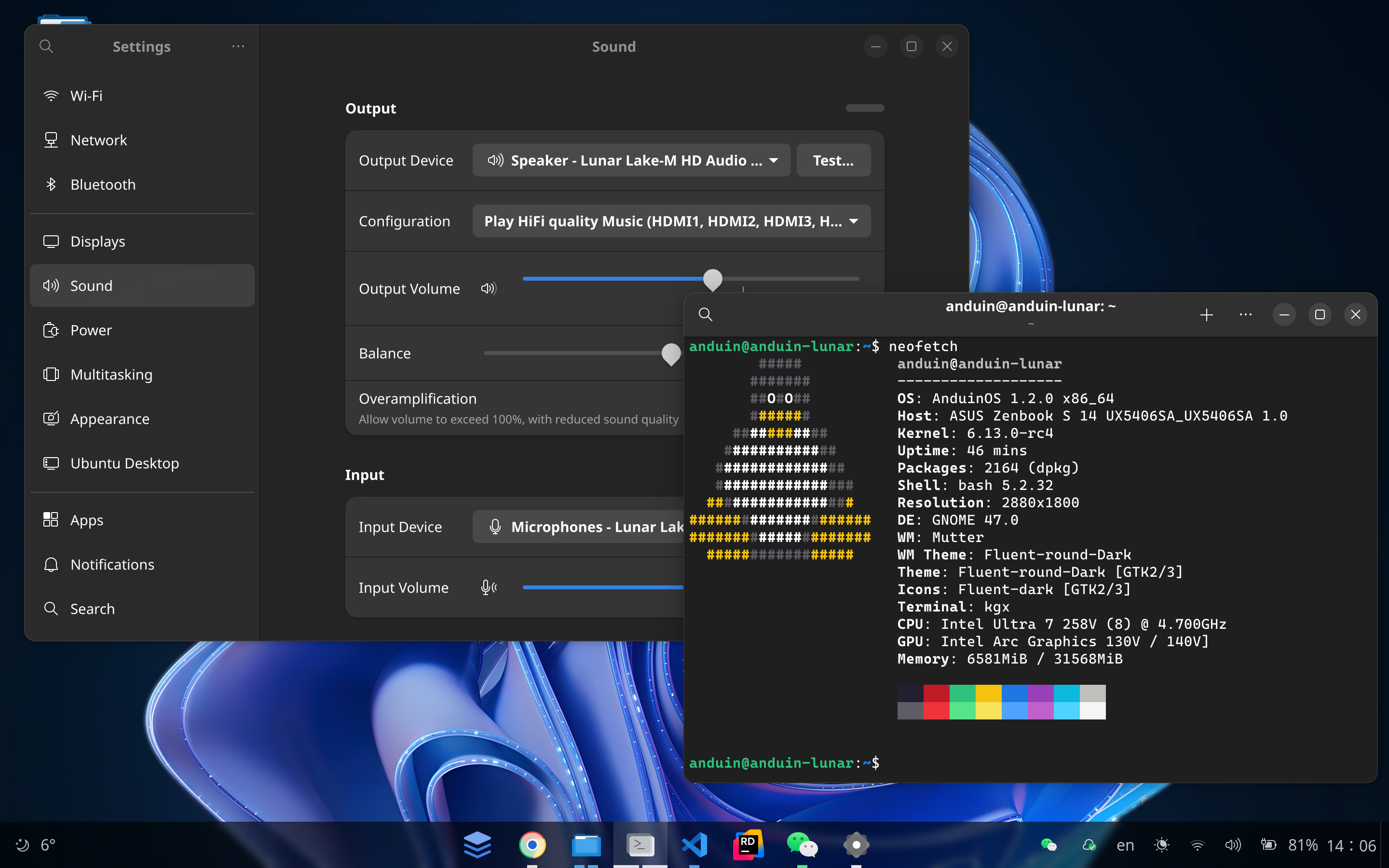Image resolution: width=1389 pixels, height=868 pixels.
Task: Open WeChat from taskbar
Action: point(803,845)
